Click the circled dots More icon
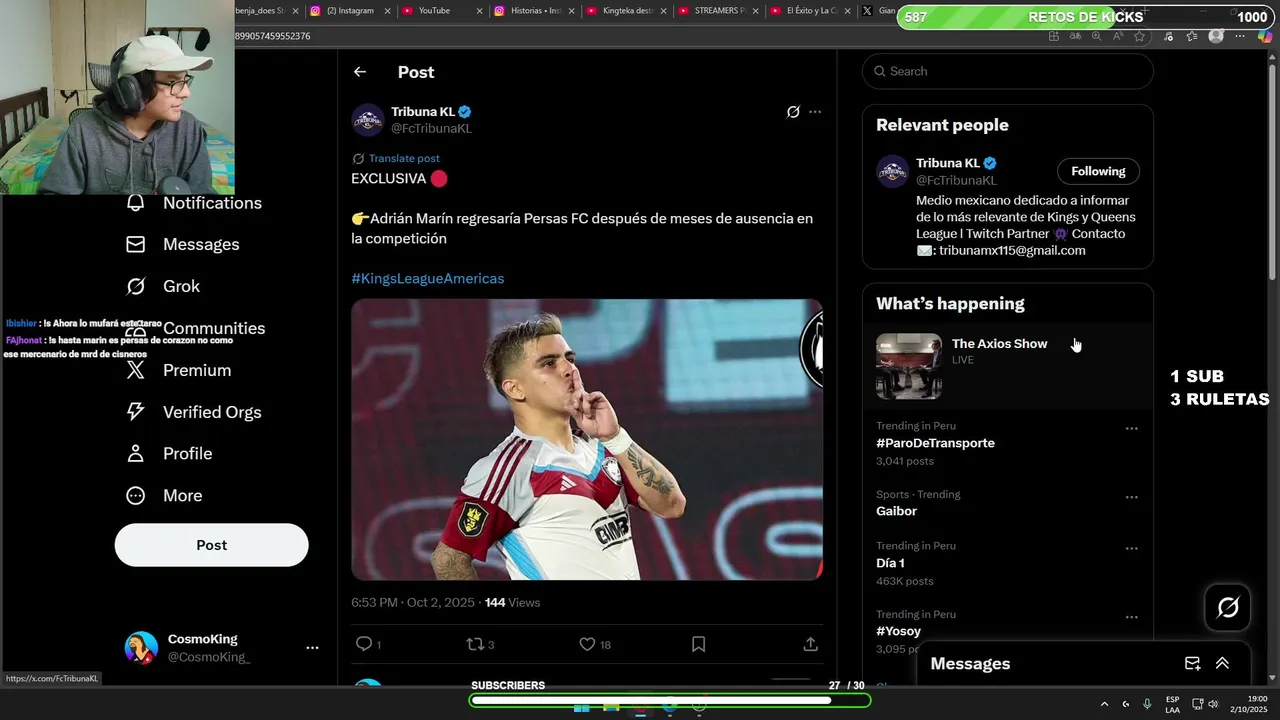The height and width of the screenshot is (720, 1280). (136, 496)
